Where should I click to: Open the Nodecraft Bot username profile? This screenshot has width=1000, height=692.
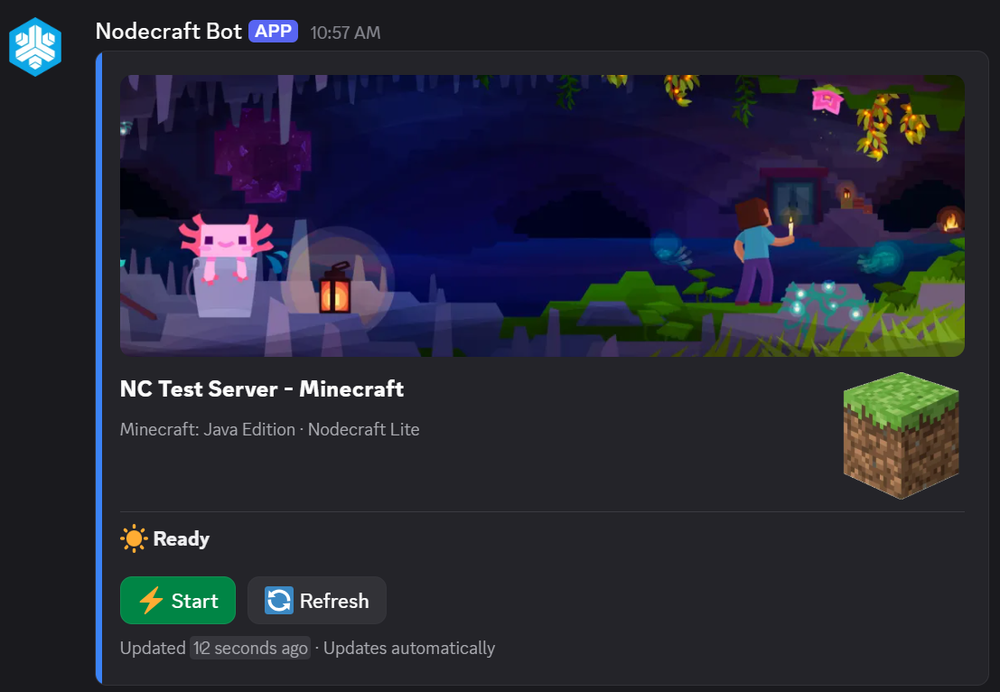pyautogui.click(x=168, y=31)
